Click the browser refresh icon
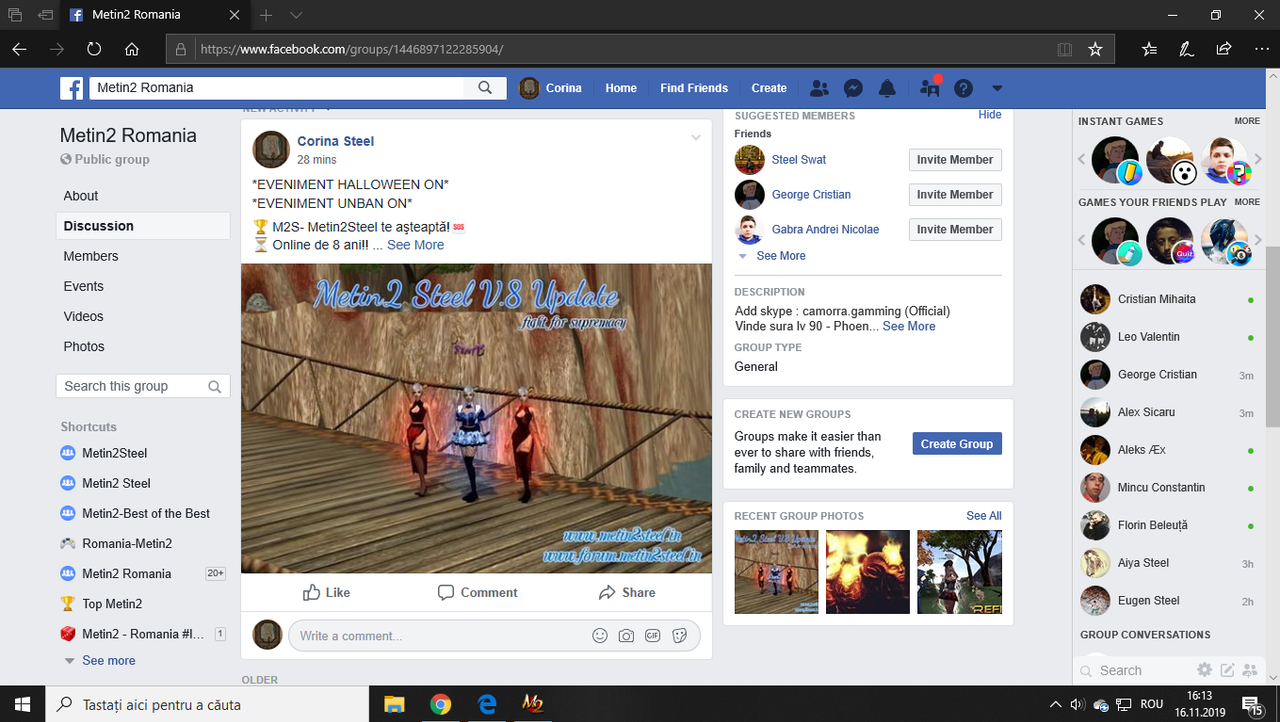 94,49
